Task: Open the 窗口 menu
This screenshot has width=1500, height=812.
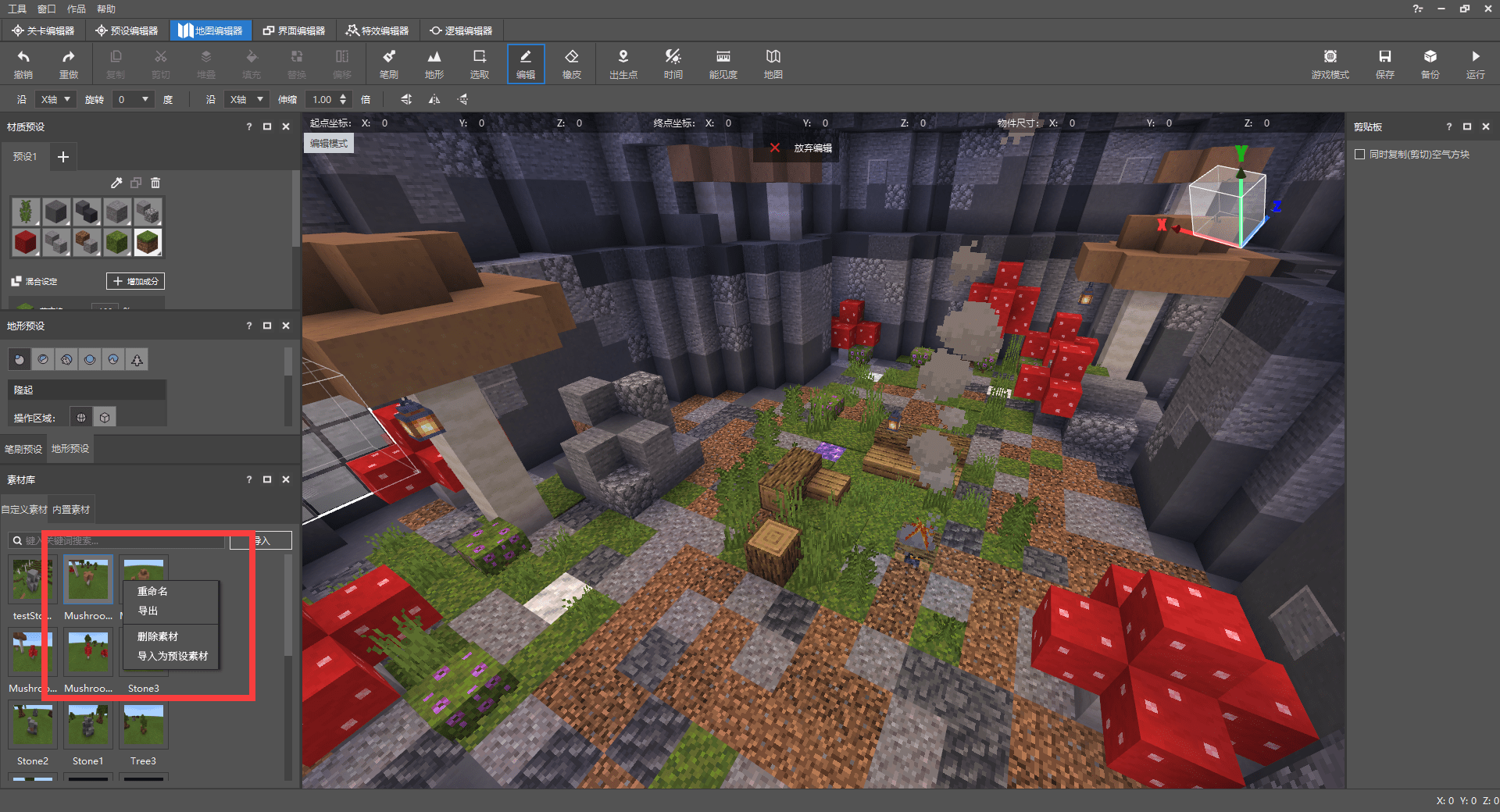Action: (x=47, y=9)
